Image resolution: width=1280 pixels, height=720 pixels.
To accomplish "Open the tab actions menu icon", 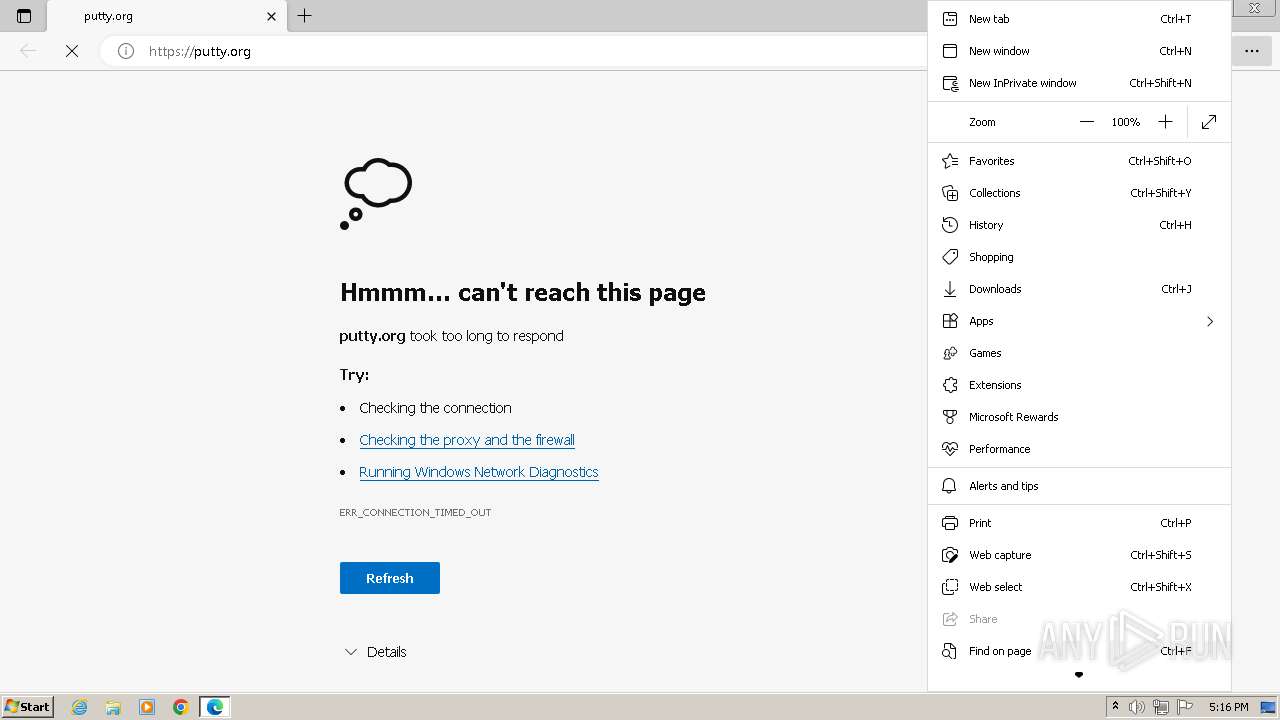I will tap(24, 16).
